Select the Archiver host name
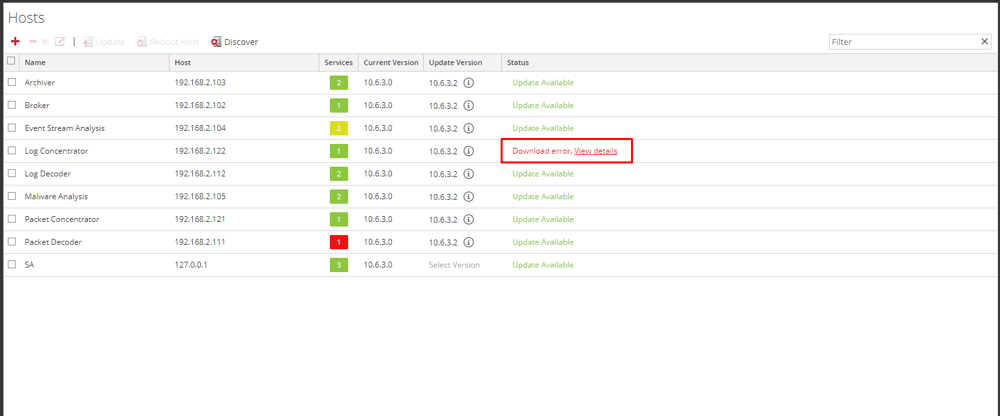 tap(40, 82)
